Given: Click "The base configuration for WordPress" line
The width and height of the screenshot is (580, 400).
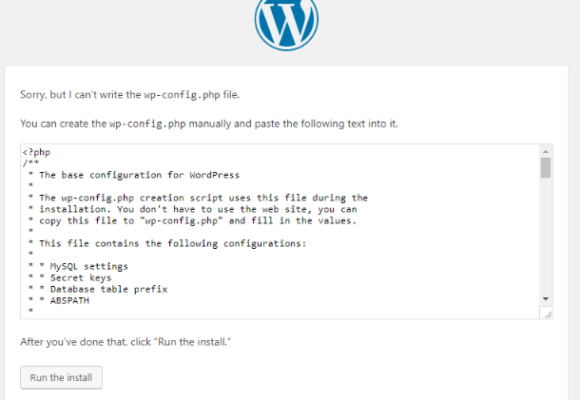Looking at the screenshot, I should point(139,175).
